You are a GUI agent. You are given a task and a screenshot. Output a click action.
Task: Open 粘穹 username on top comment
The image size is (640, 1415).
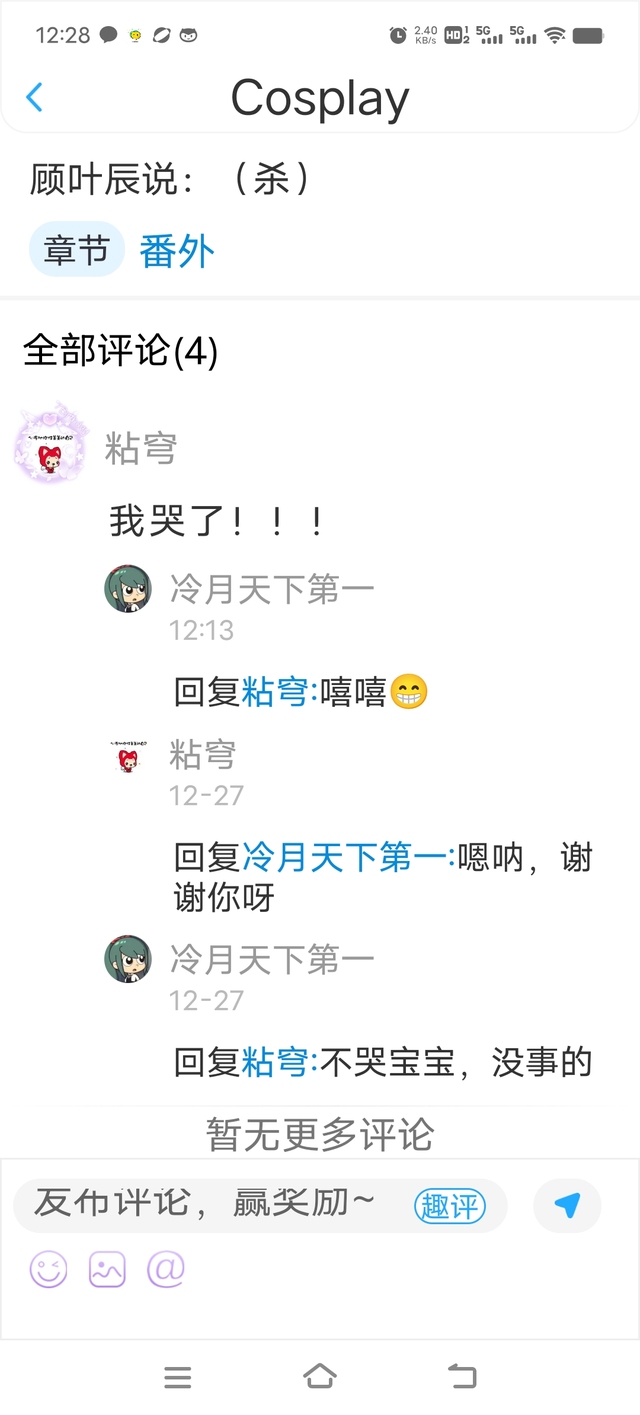[141, 449]
